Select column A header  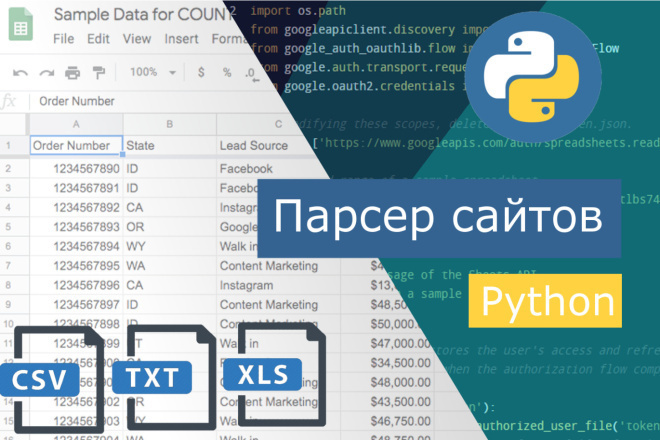click(x=76, y=124)
